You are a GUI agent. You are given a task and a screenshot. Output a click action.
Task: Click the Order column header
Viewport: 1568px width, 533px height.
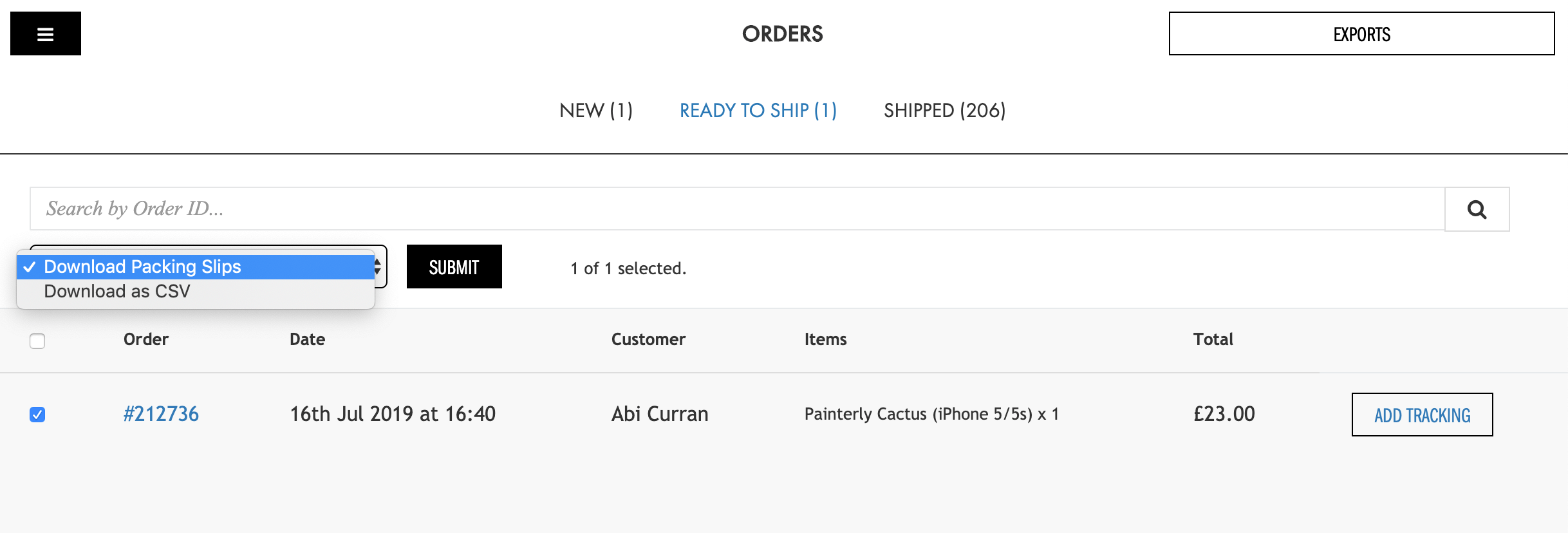pyautogui.click(x=146, y=339)
